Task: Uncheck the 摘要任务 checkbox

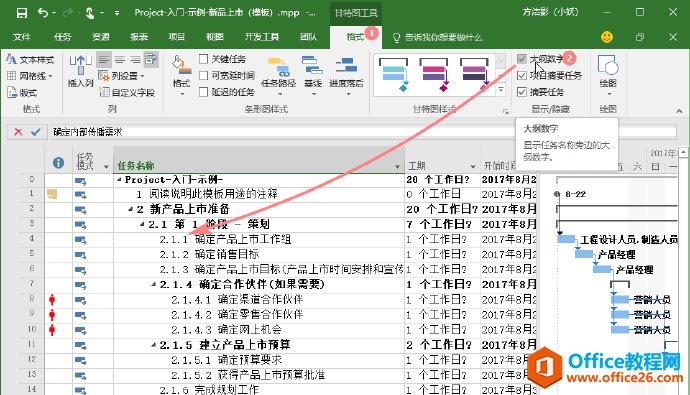Action: pos(522,92)
